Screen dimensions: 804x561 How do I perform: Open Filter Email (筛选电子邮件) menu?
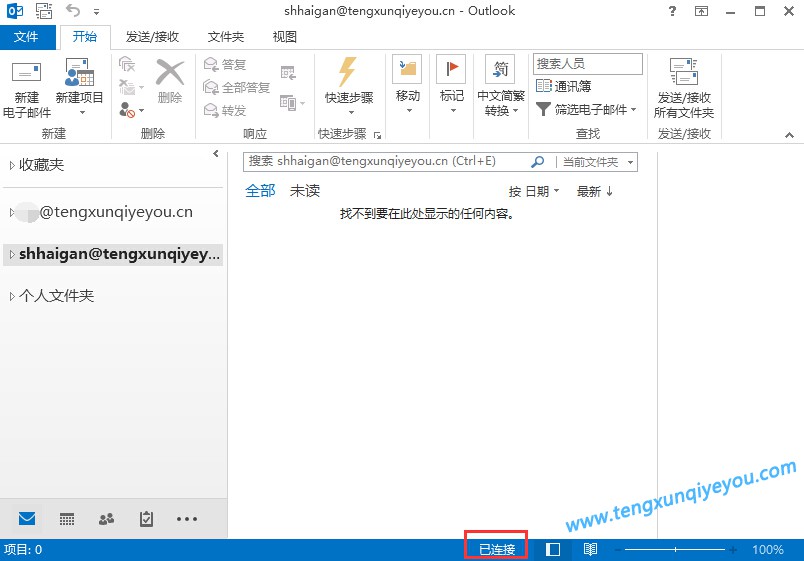[x=586, y=109]
